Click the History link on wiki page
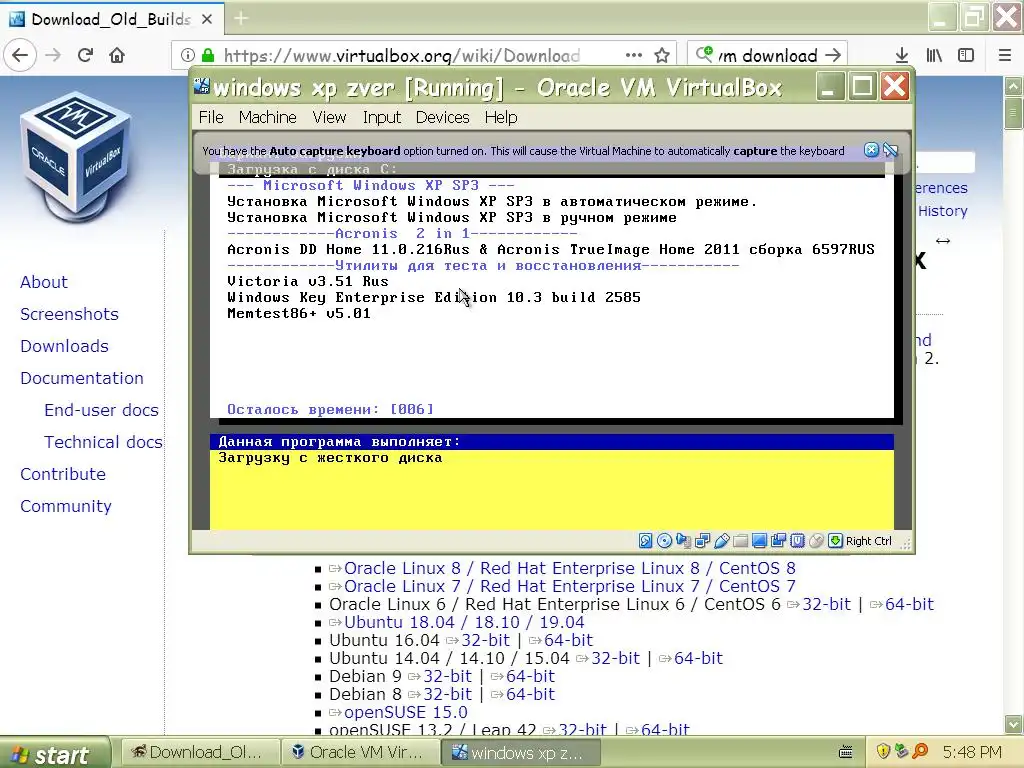Image resolution: width=1024 pixels, height=768 pixels. (942, 211)
